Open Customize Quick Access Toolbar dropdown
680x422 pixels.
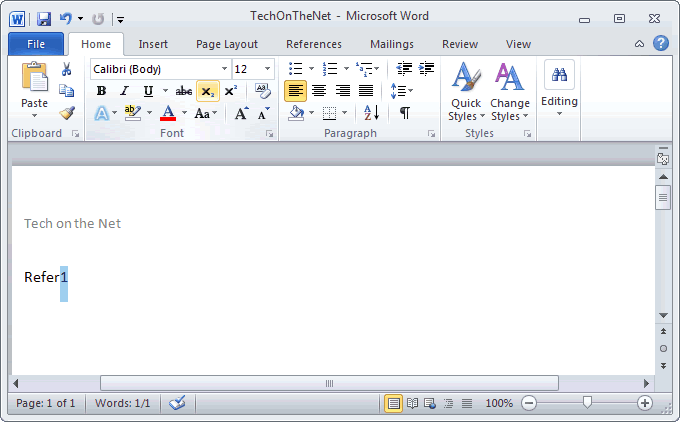pos(121,20)
